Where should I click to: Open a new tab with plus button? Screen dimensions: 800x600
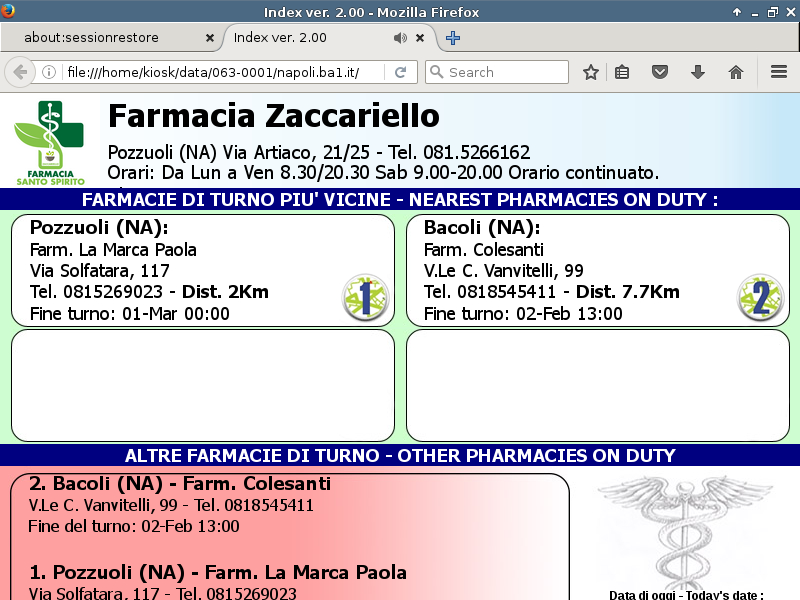point(453,38)
